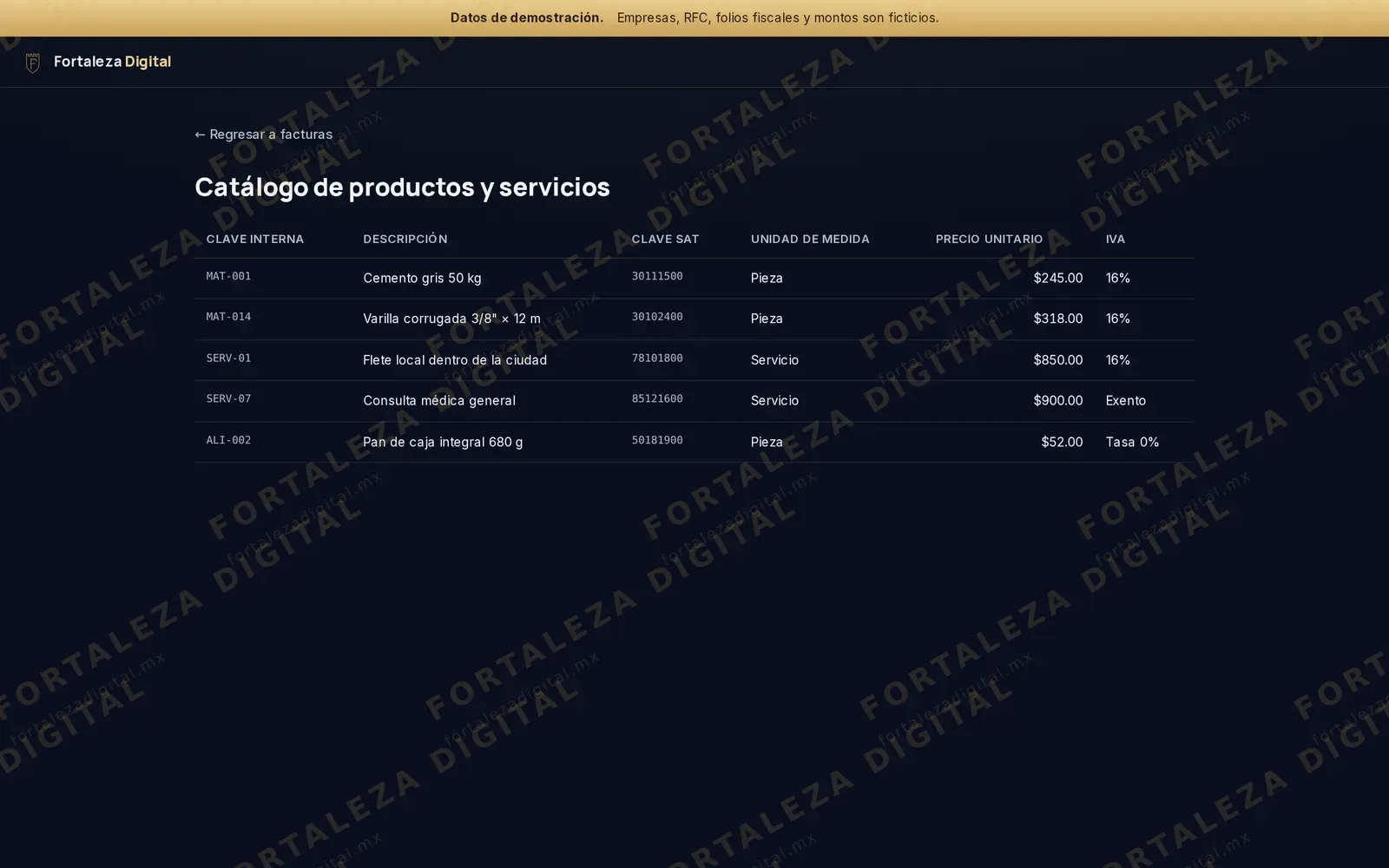This screenshot has height=868, width=1389.
Task: Click price $52.00
Action: coord(1062,442)
